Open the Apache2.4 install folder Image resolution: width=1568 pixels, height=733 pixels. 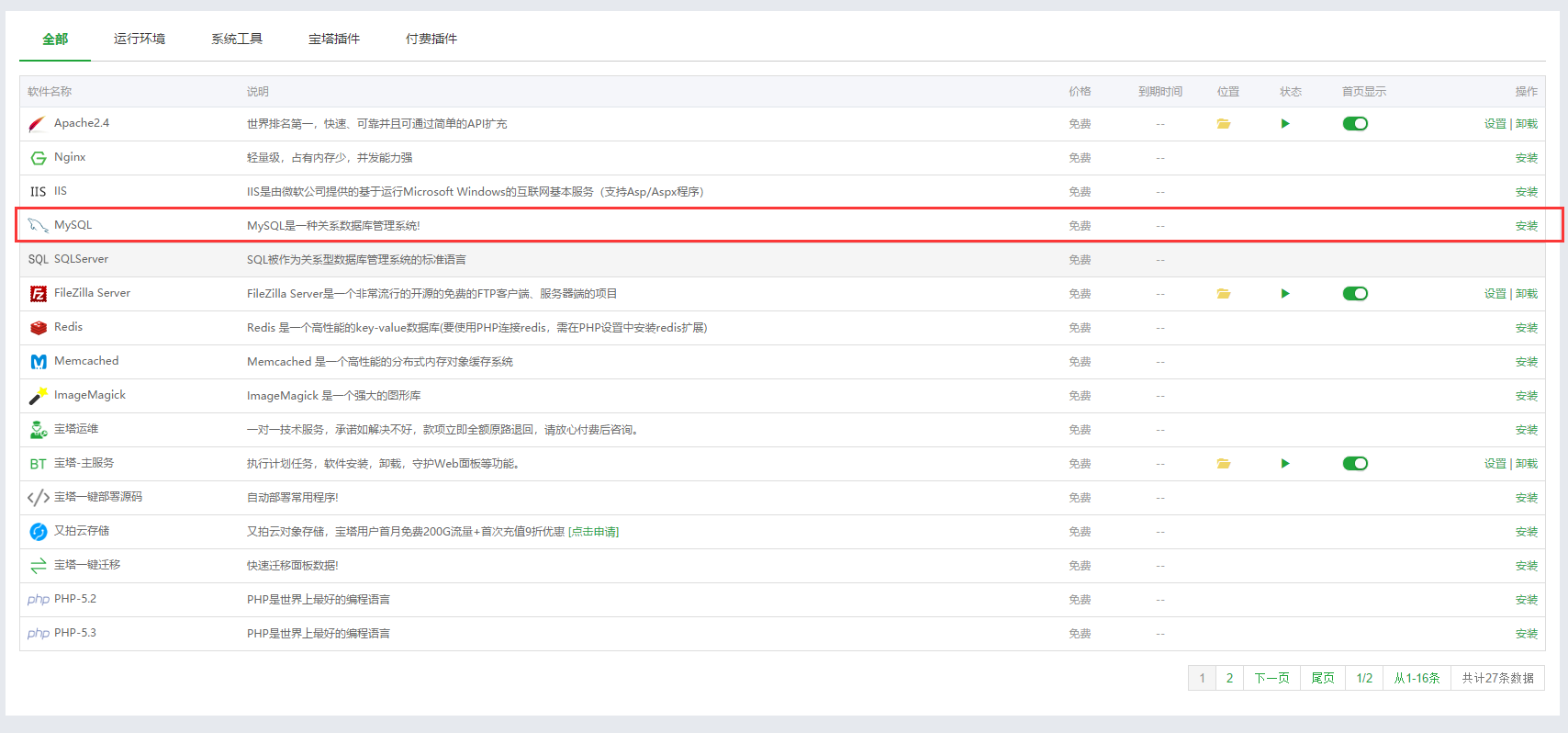tap(1224, 124)
